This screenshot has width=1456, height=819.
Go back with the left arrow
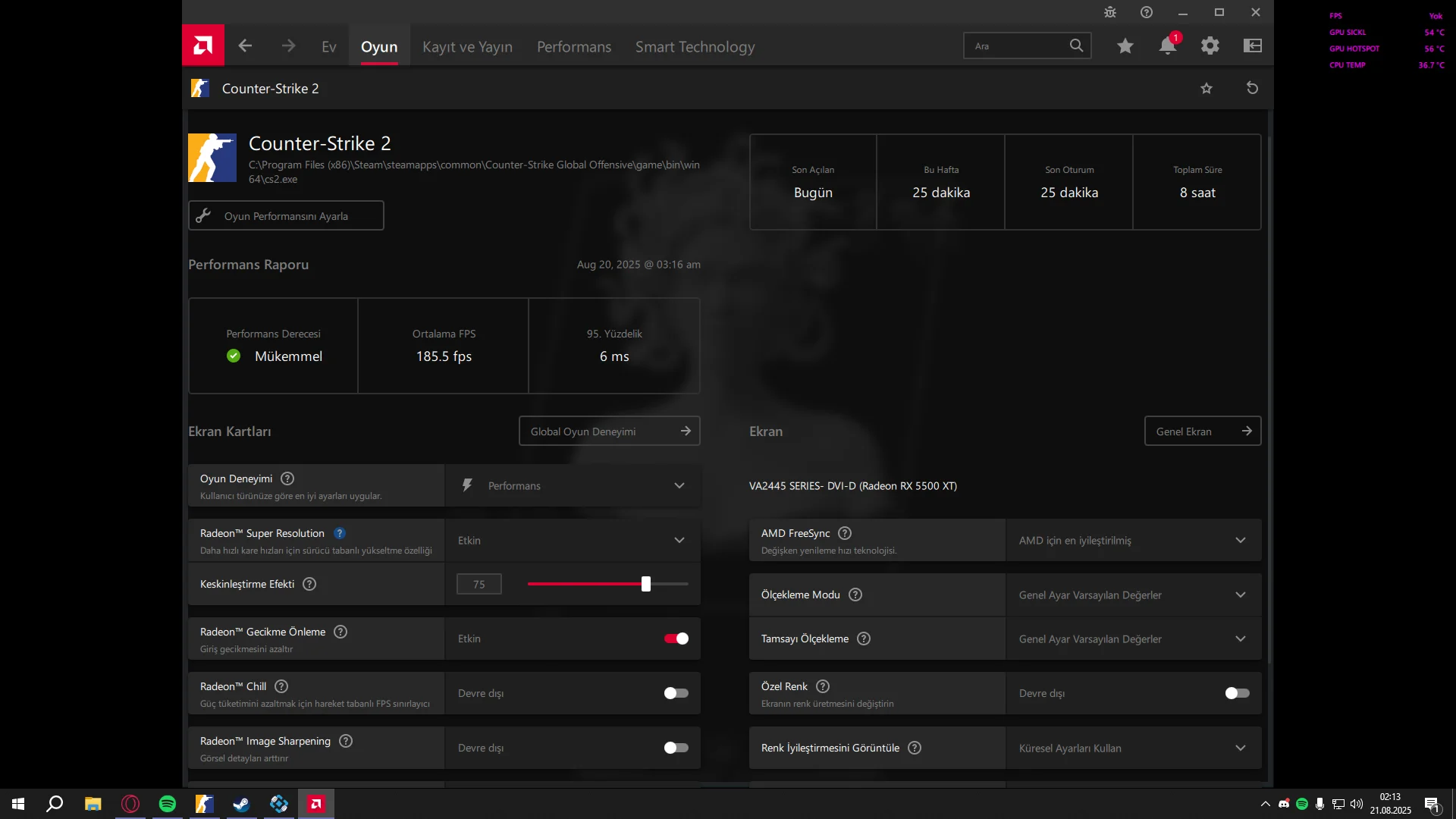pyautogui.click(x=245, y=45)
